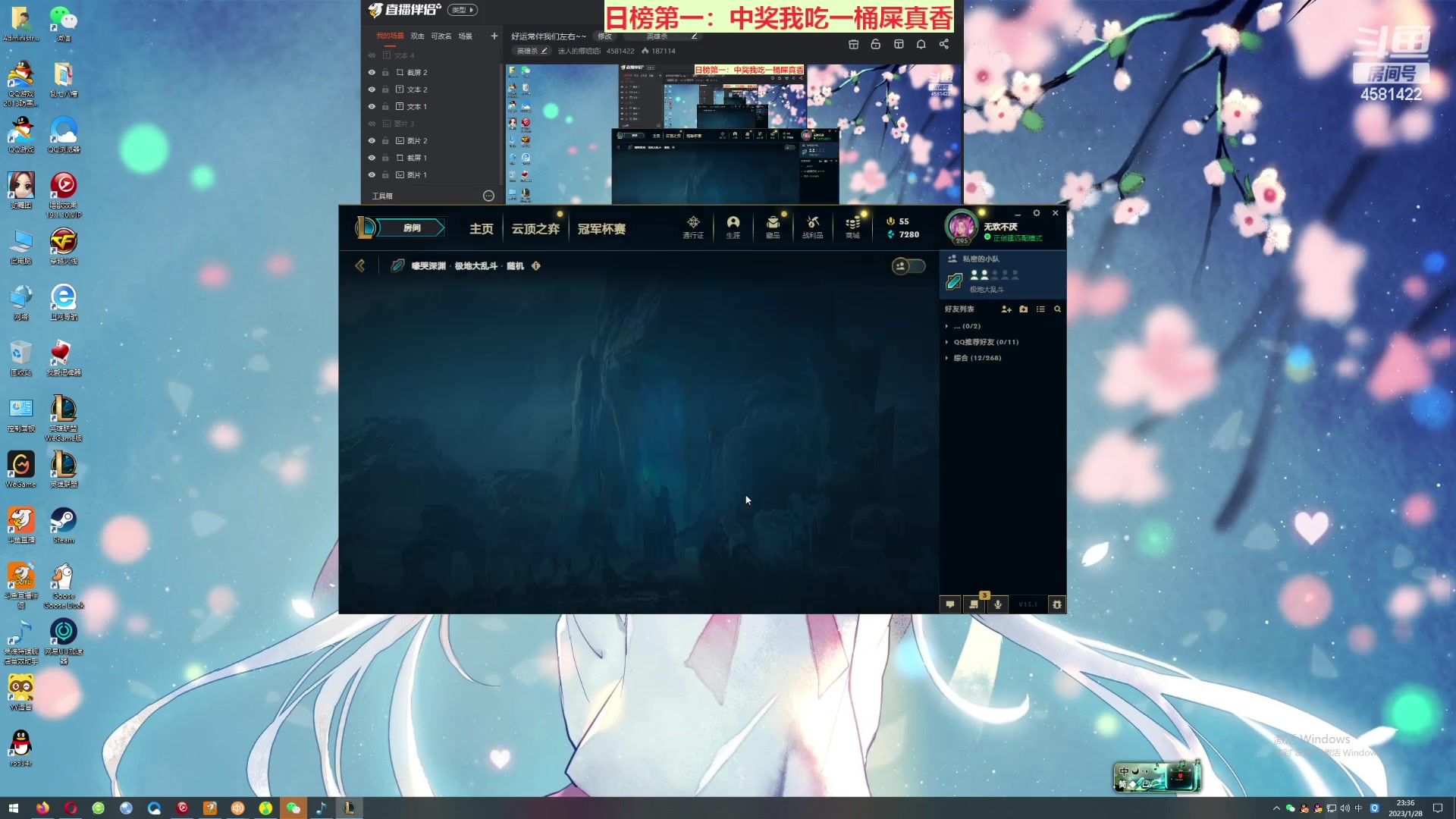Open the 云顶之弈 tab
1456x819 pixels.
[x=535, y=229]
